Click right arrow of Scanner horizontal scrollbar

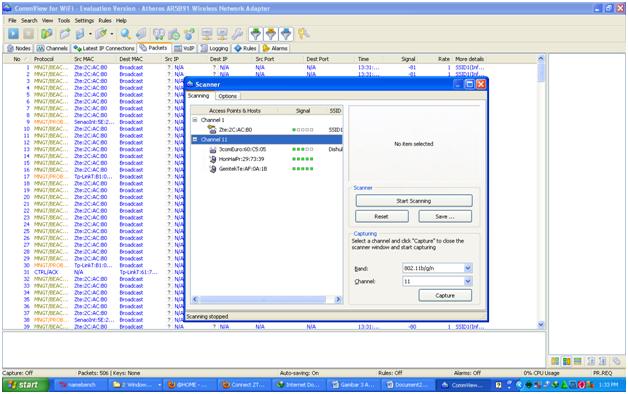(x=338, y=299)
